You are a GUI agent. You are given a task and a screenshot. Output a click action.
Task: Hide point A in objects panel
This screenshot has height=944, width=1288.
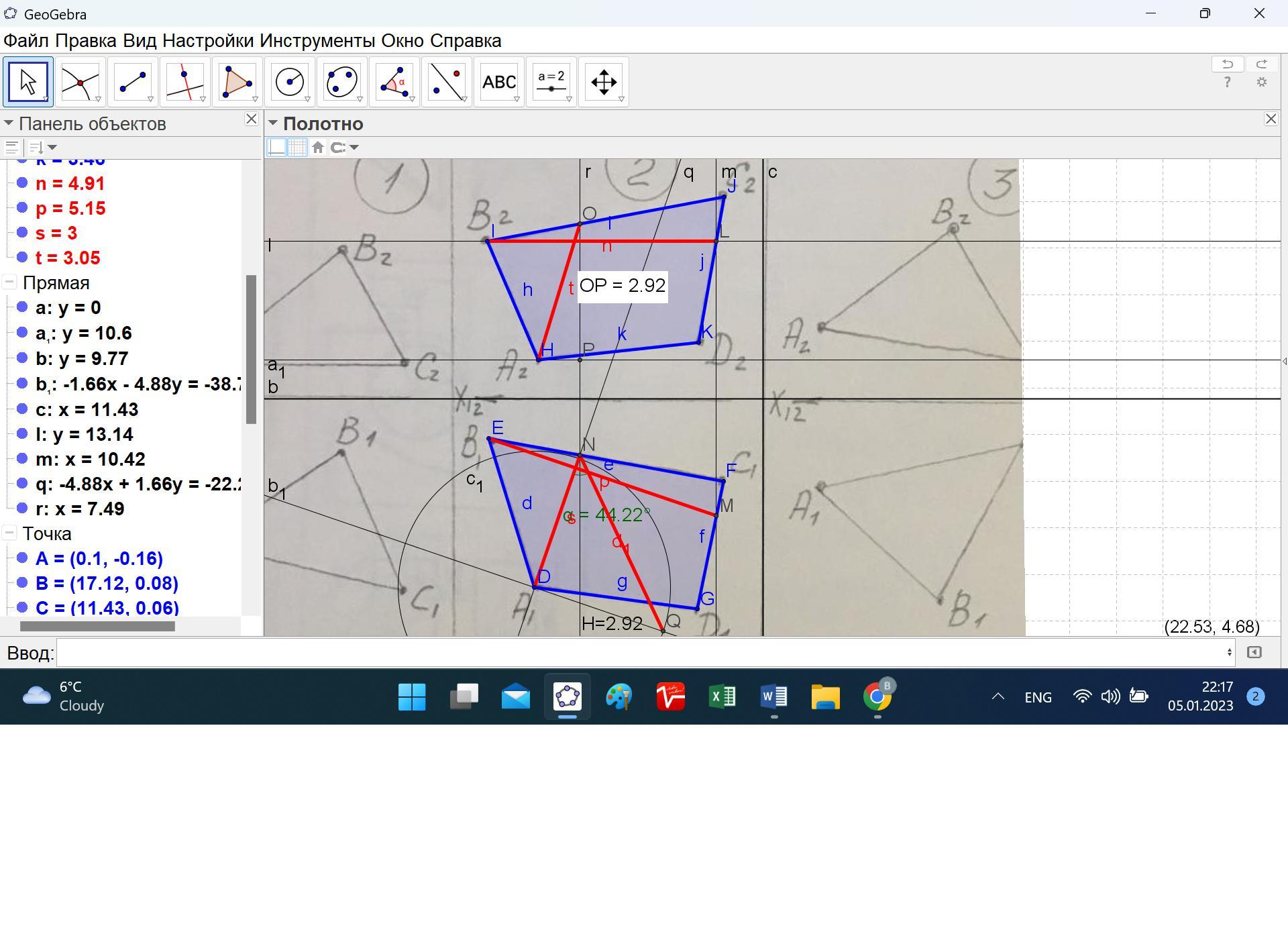(22, 558)
